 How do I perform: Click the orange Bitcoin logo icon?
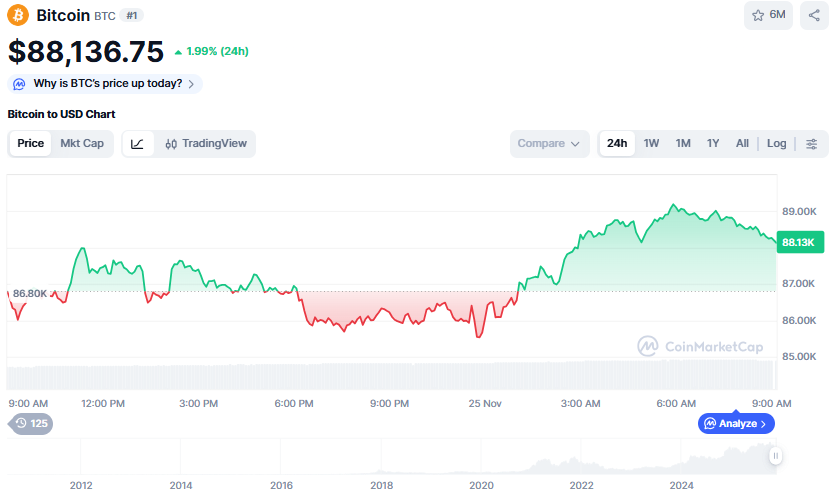pyautogui.click(x=19, y=15)
